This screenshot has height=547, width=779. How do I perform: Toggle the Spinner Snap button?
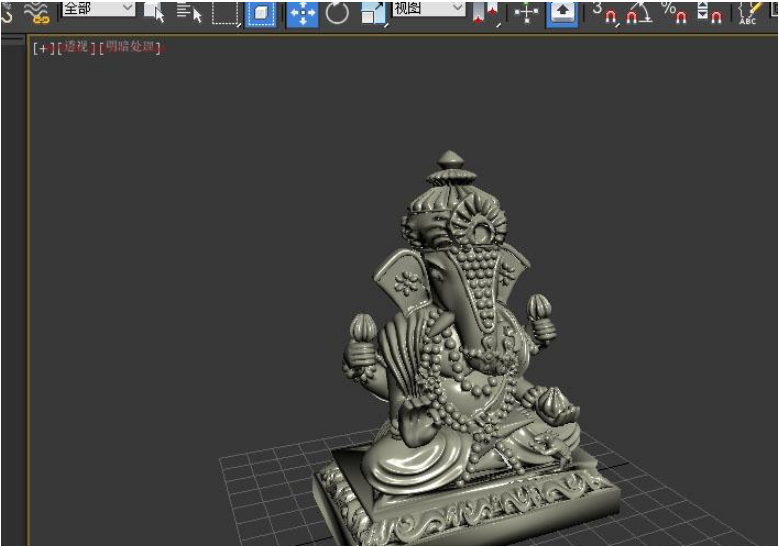click(709, 13)
